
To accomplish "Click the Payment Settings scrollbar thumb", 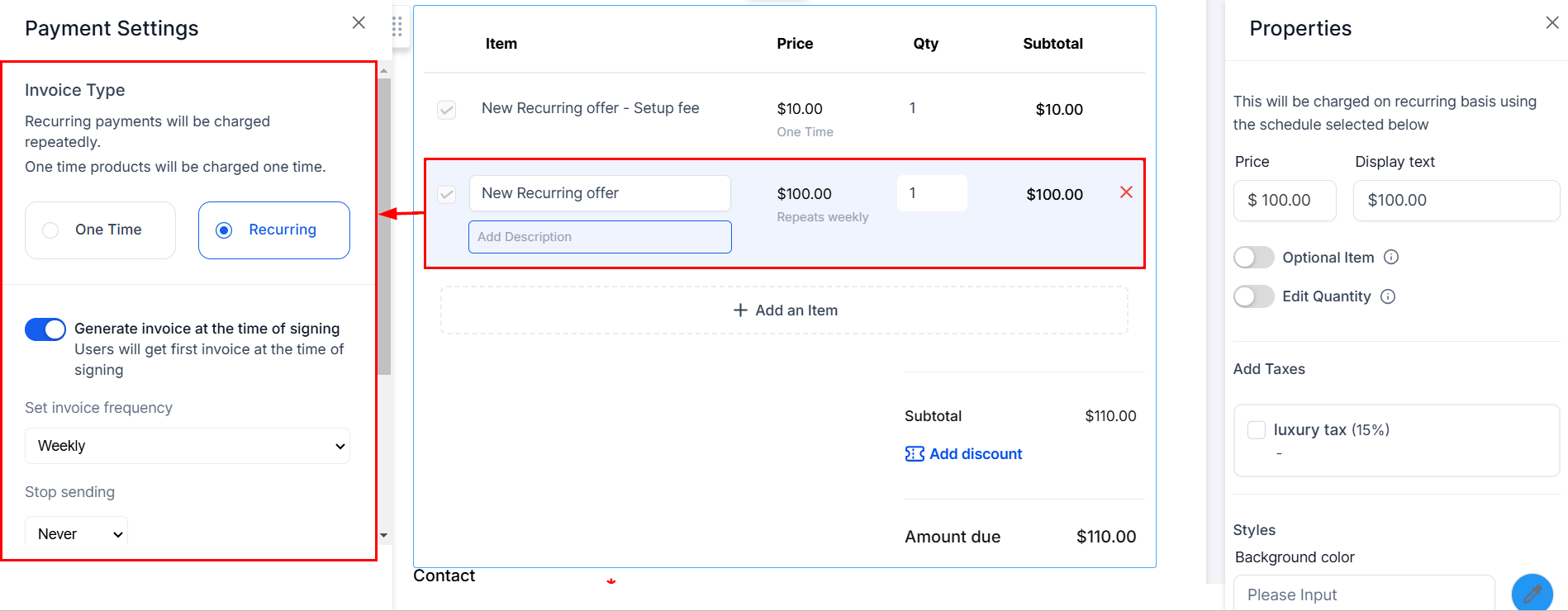I will coord(384,226).
